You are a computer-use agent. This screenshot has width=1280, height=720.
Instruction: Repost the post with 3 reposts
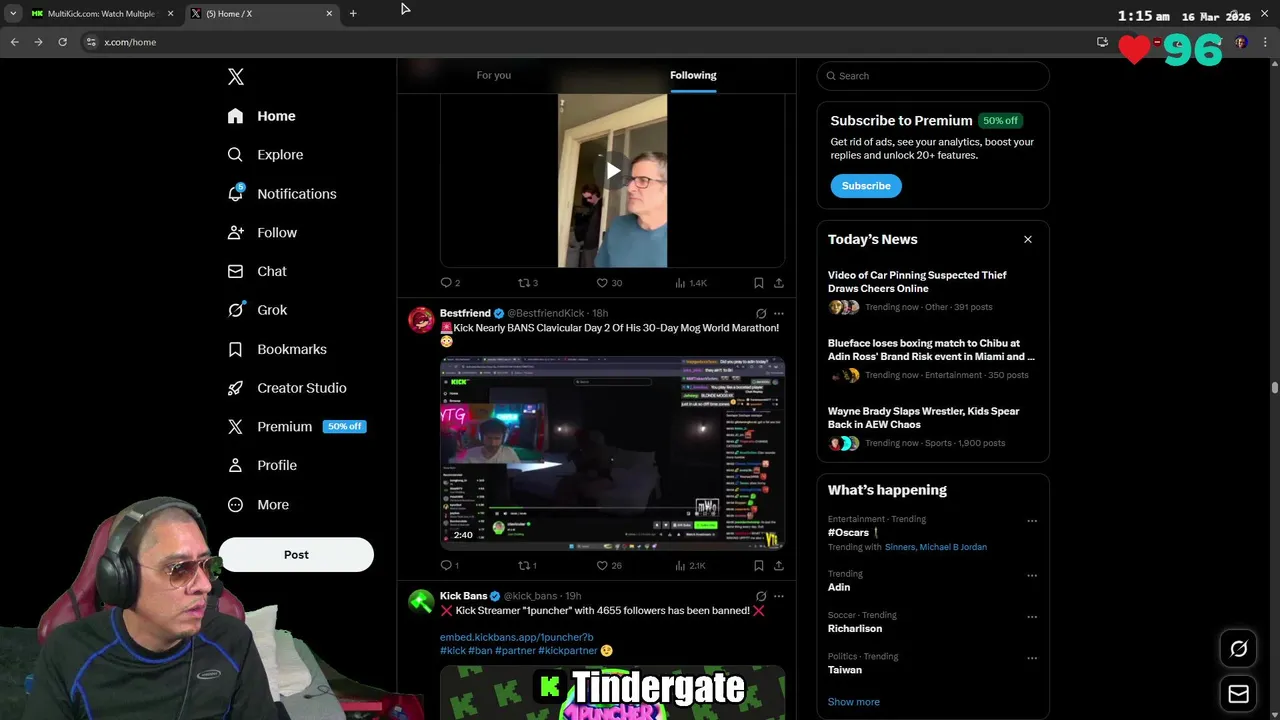pos(527,283)
